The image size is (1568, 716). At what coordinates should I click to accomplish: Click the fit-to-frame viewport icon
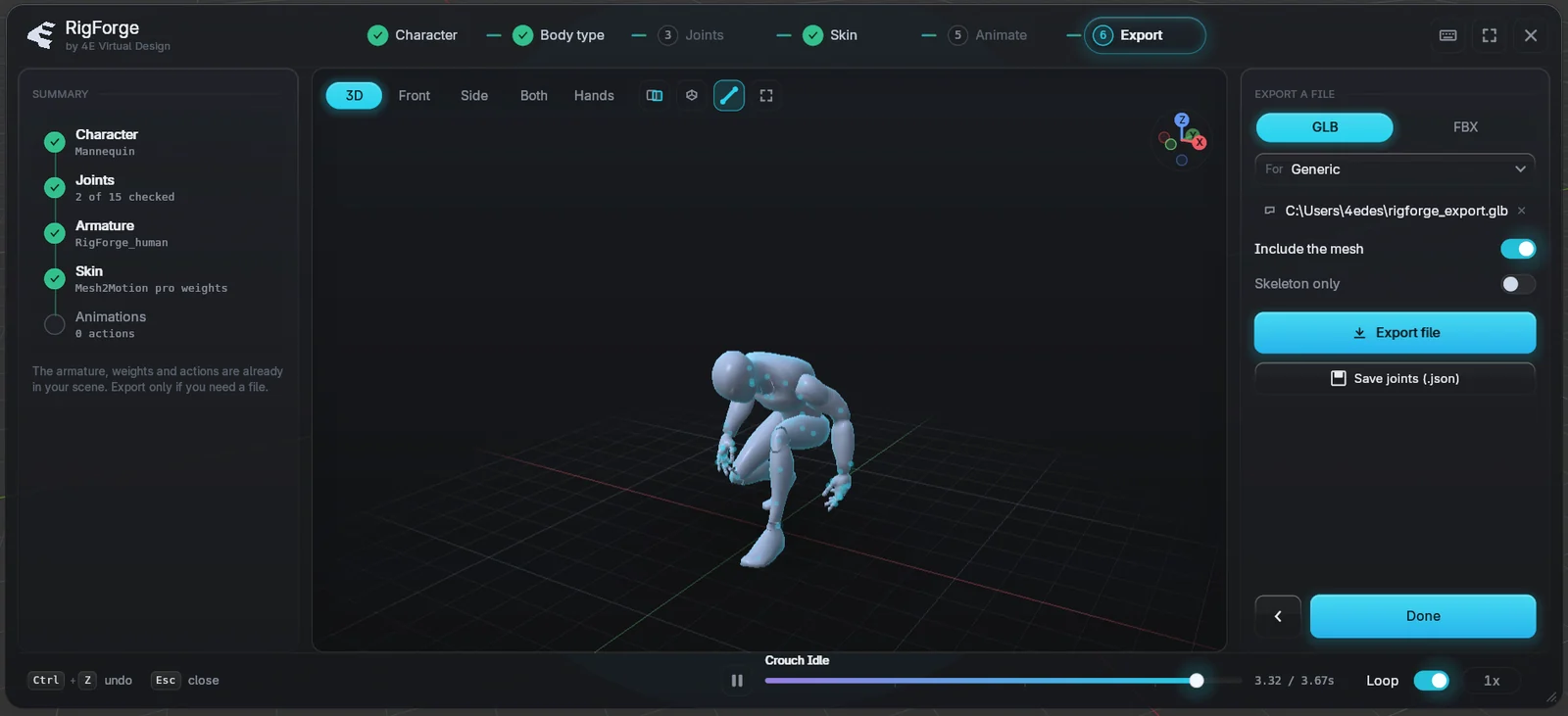coord(766,95)
